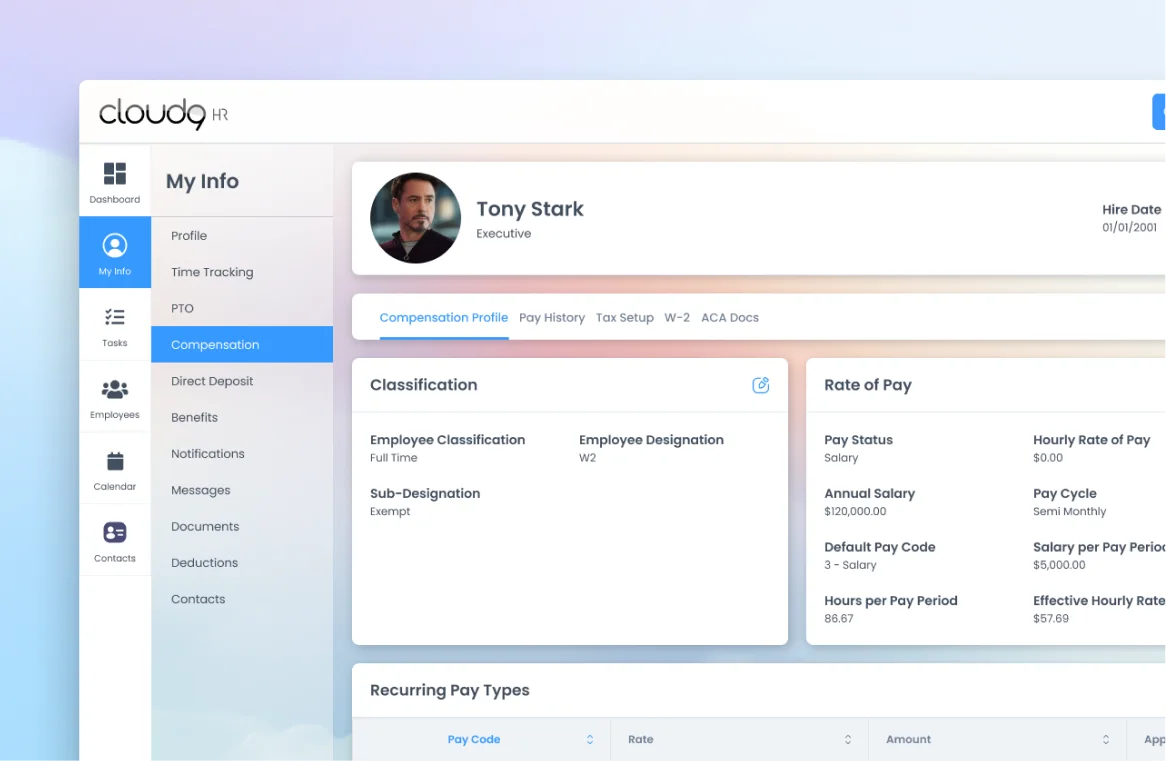
Task: Edit Classification with the pencil icon
Action: (x=760, y=385)
